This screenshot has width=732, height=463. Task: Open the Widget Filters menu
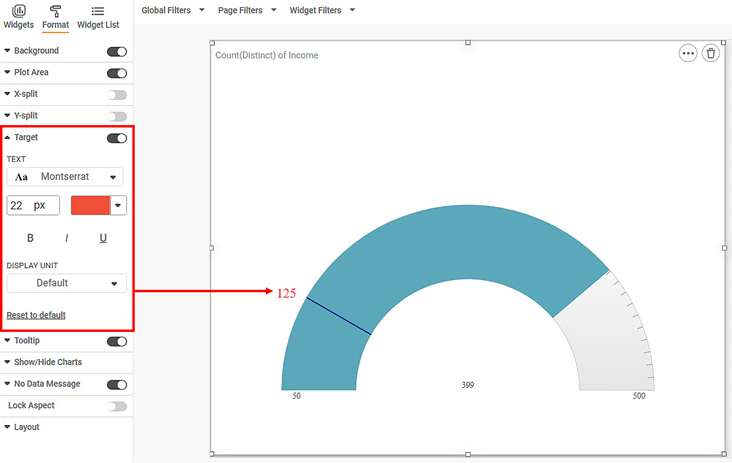coord(321,10)
